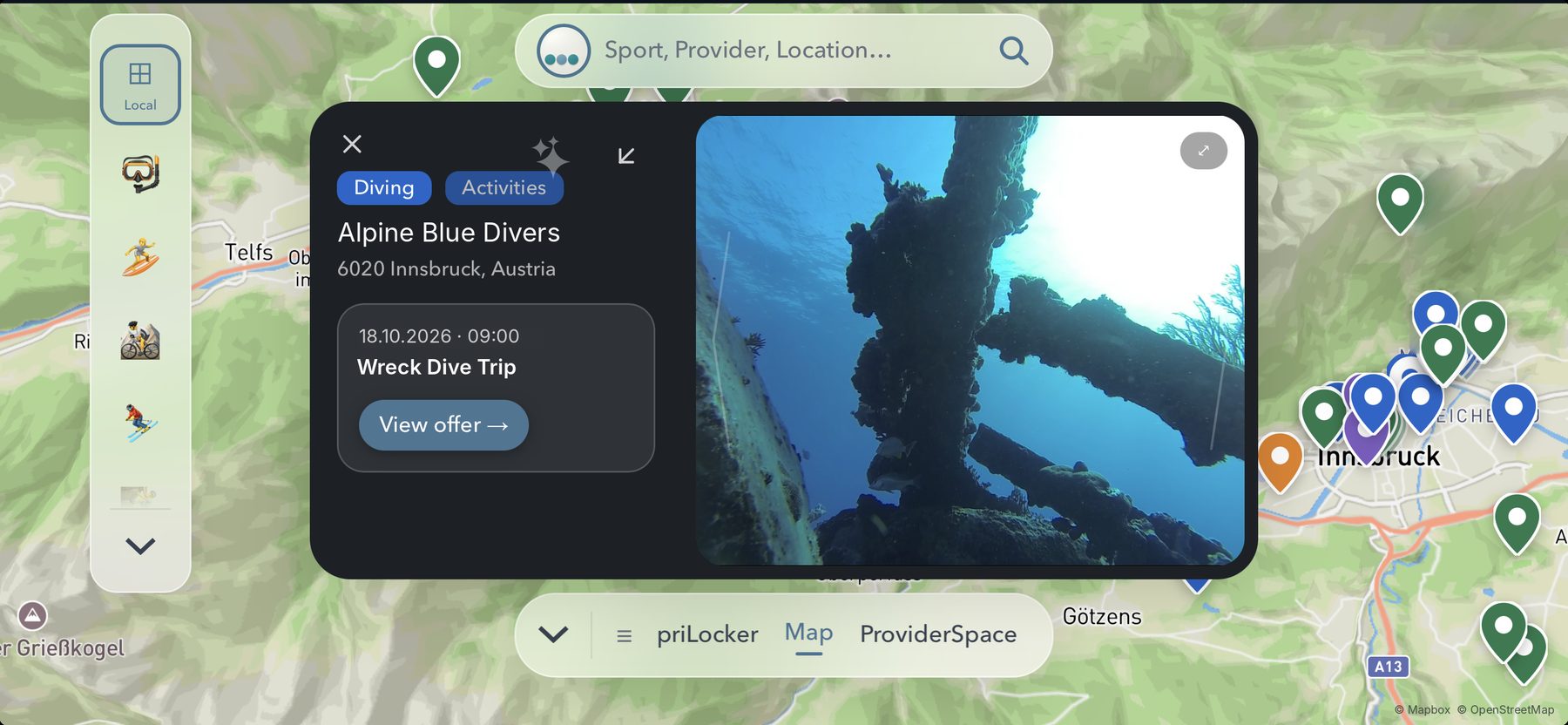Open the Mapbox attribution link
Viewport: 1568px width, 725px height.
1422,710
